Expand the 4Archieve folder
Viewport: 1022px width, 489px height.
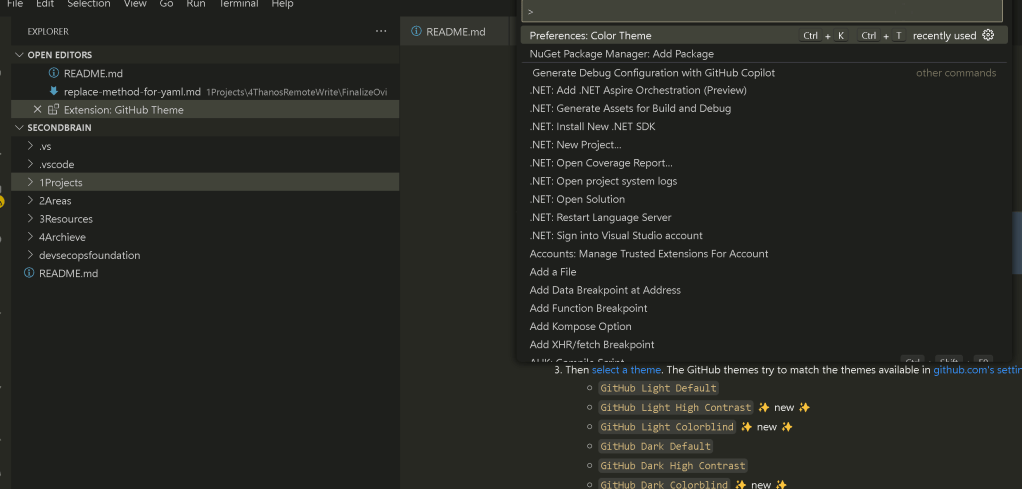click(x=30, y=237)
